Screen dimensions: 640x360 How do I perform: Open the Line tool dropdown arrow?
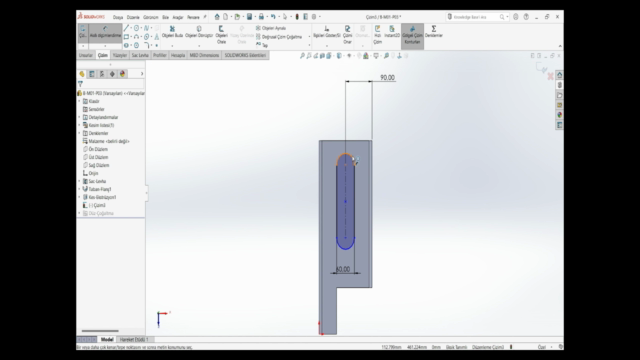131,28
